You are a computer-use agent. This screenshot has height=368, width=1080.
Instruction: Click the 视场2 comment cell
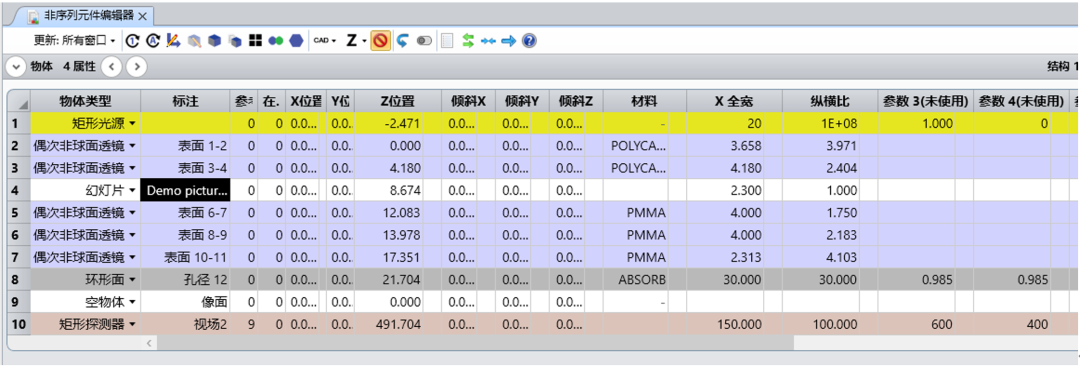[x=185, y=324]
